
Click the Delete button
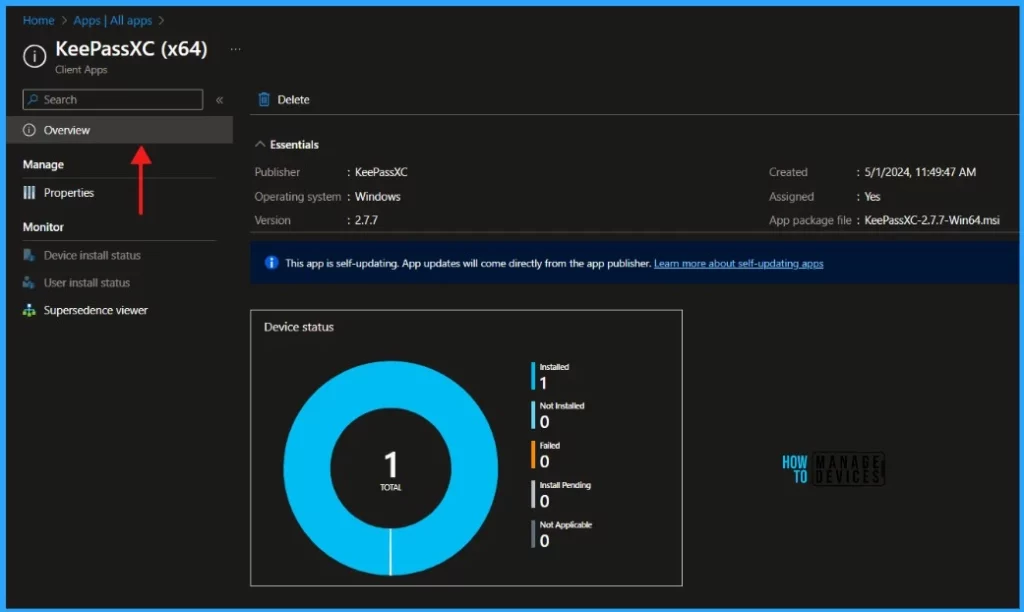coord(284,99)
